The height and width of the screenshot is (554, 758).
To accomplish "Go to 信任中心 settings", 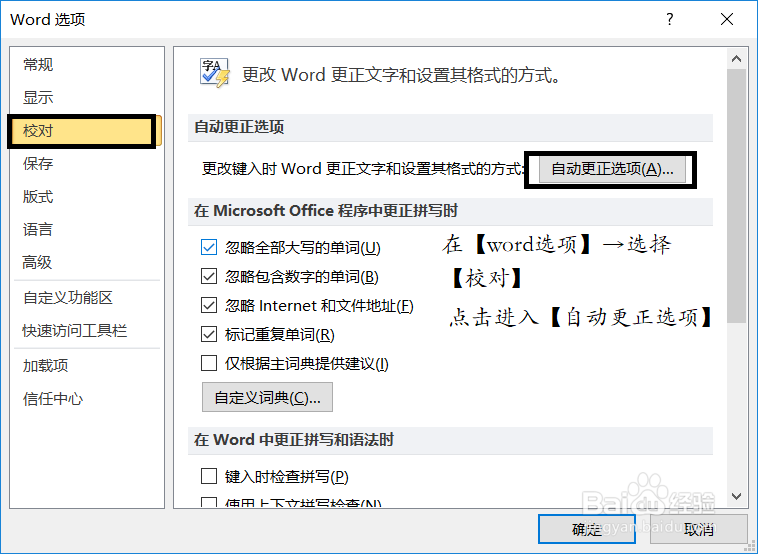I will point(53,398).
